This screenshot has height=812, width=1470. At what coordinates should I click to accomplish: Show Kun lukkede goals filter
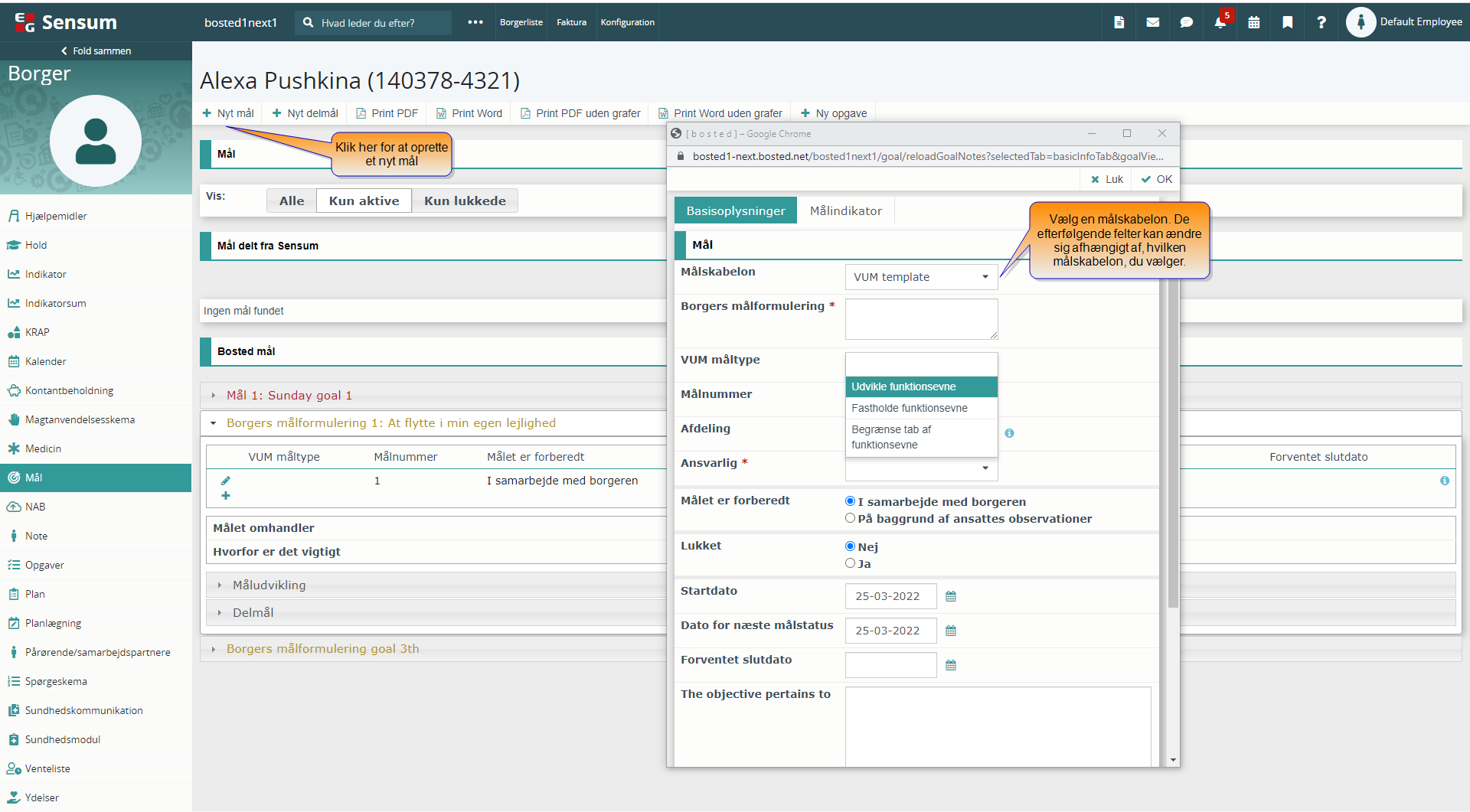(465, 201)
